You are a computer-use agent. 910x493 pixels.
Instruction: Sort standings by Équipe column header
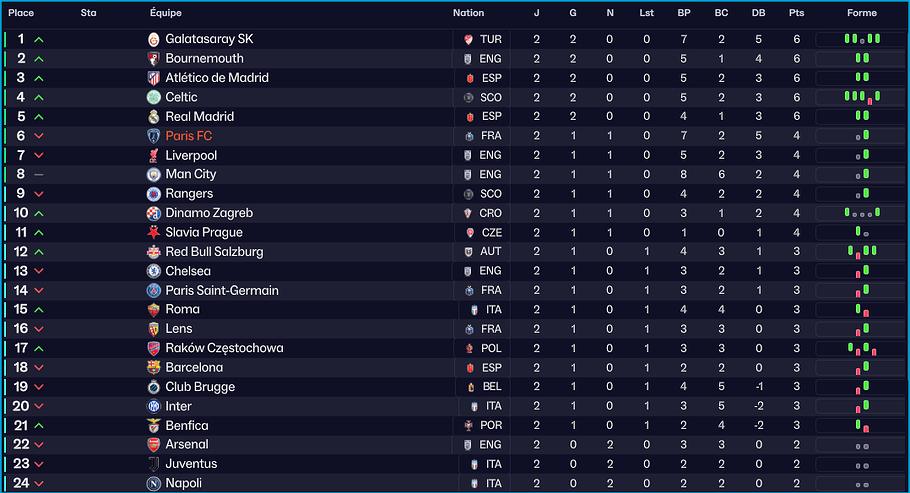(166, 13)
